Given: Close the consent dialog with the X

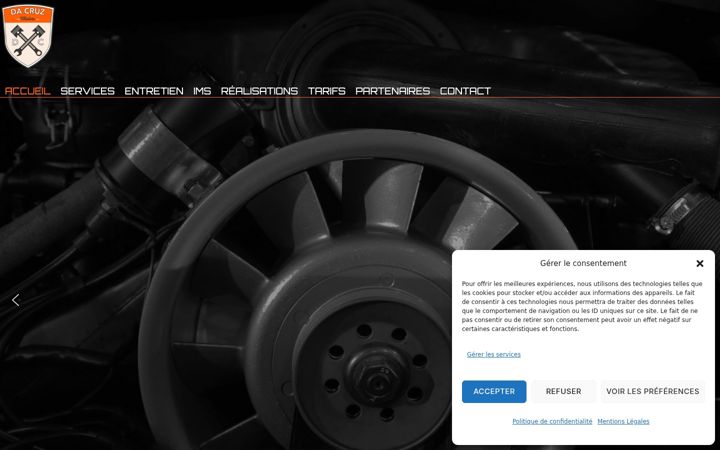Looking at the screenshot, I should (699, 263).
